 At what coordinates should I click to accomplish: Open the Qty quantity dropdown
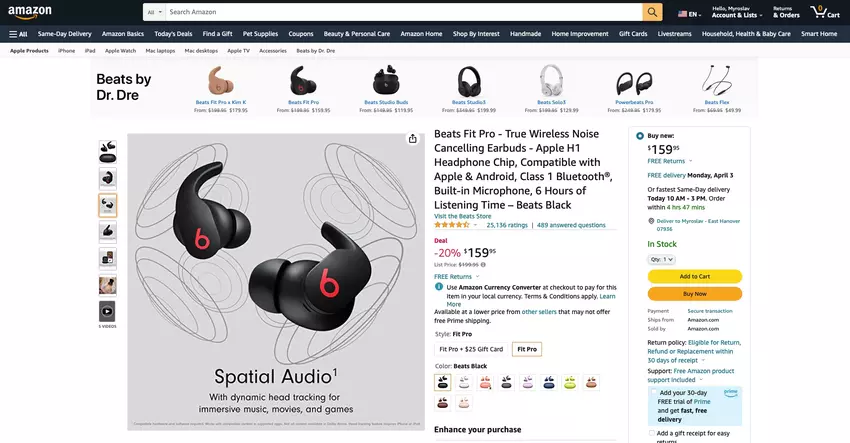[x=661, y=259]
